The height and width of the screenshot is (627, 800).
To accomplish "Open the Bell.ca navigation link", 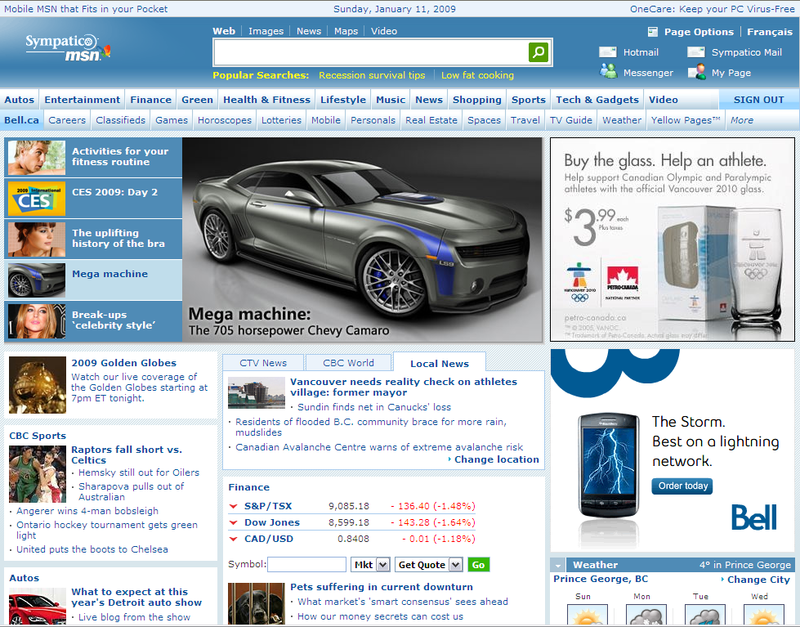I will (x=21, y=120).
